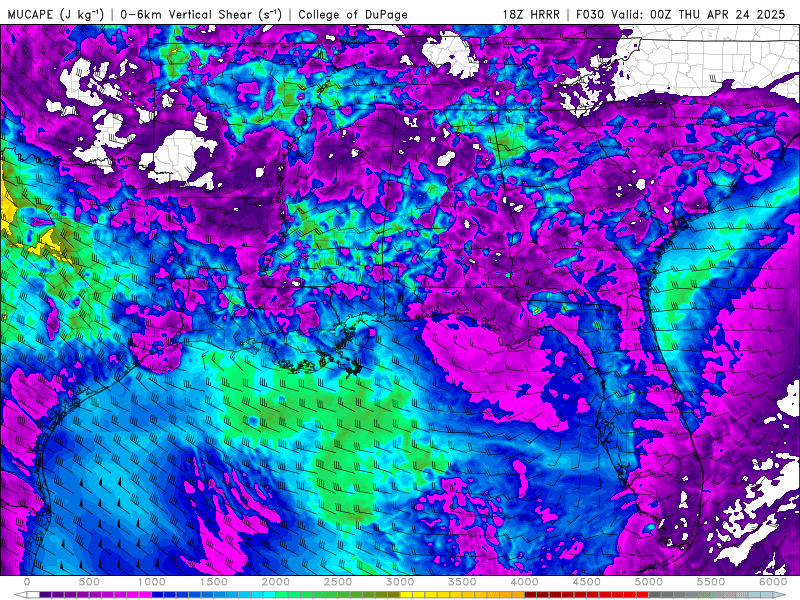Click the '0' value on the color scale
800x600 pixels.
pyautogui.click(x=27, y=582)
